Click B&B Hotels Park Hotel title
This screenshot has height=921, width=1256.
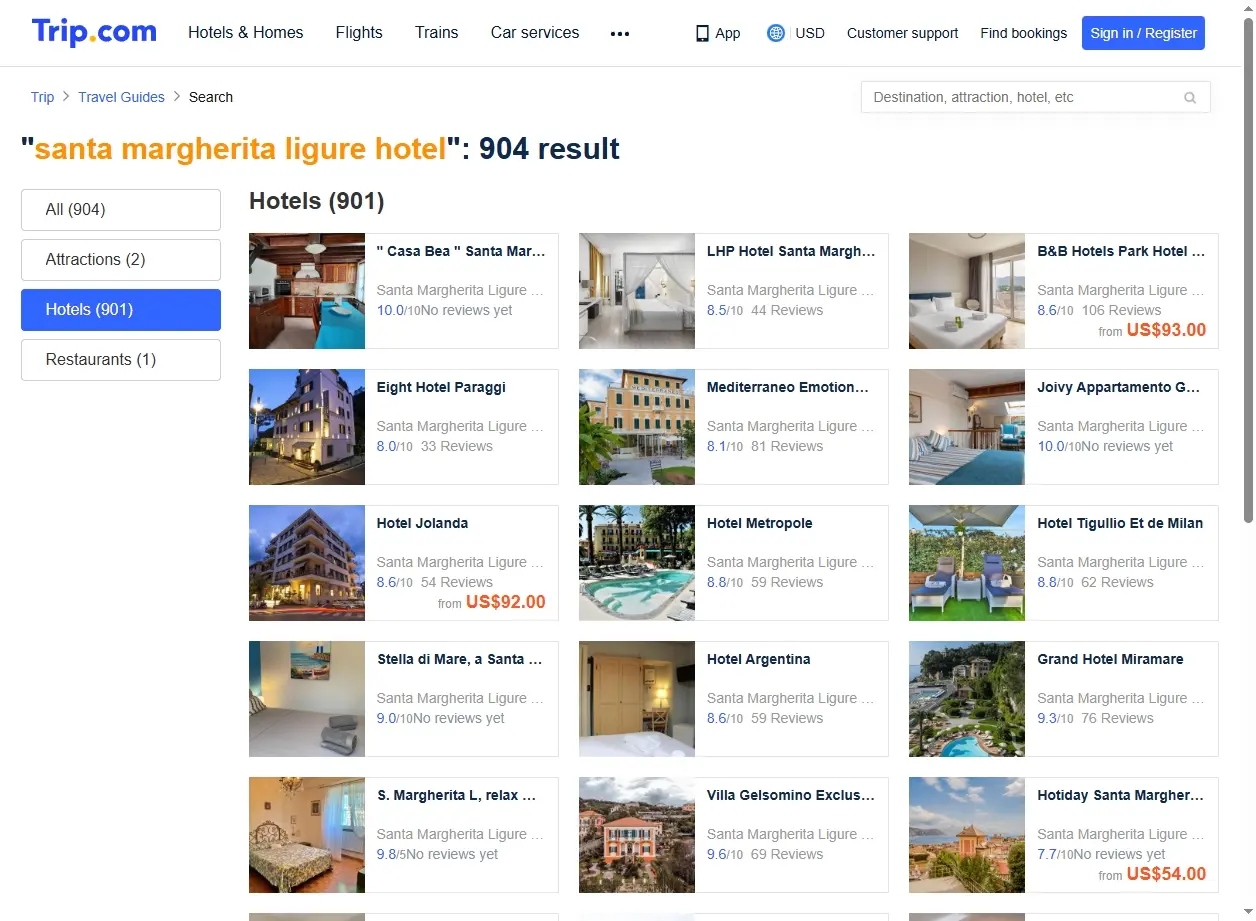[1121, 251]
